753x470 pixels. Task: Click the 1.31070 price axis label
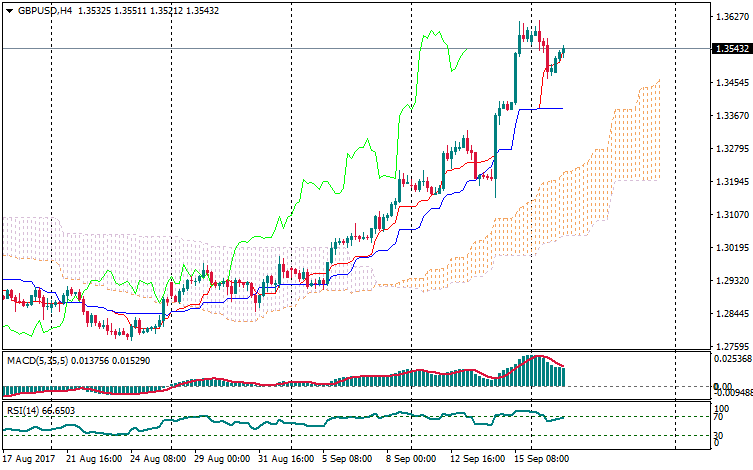pyautogui.click(x=731, y=215)
